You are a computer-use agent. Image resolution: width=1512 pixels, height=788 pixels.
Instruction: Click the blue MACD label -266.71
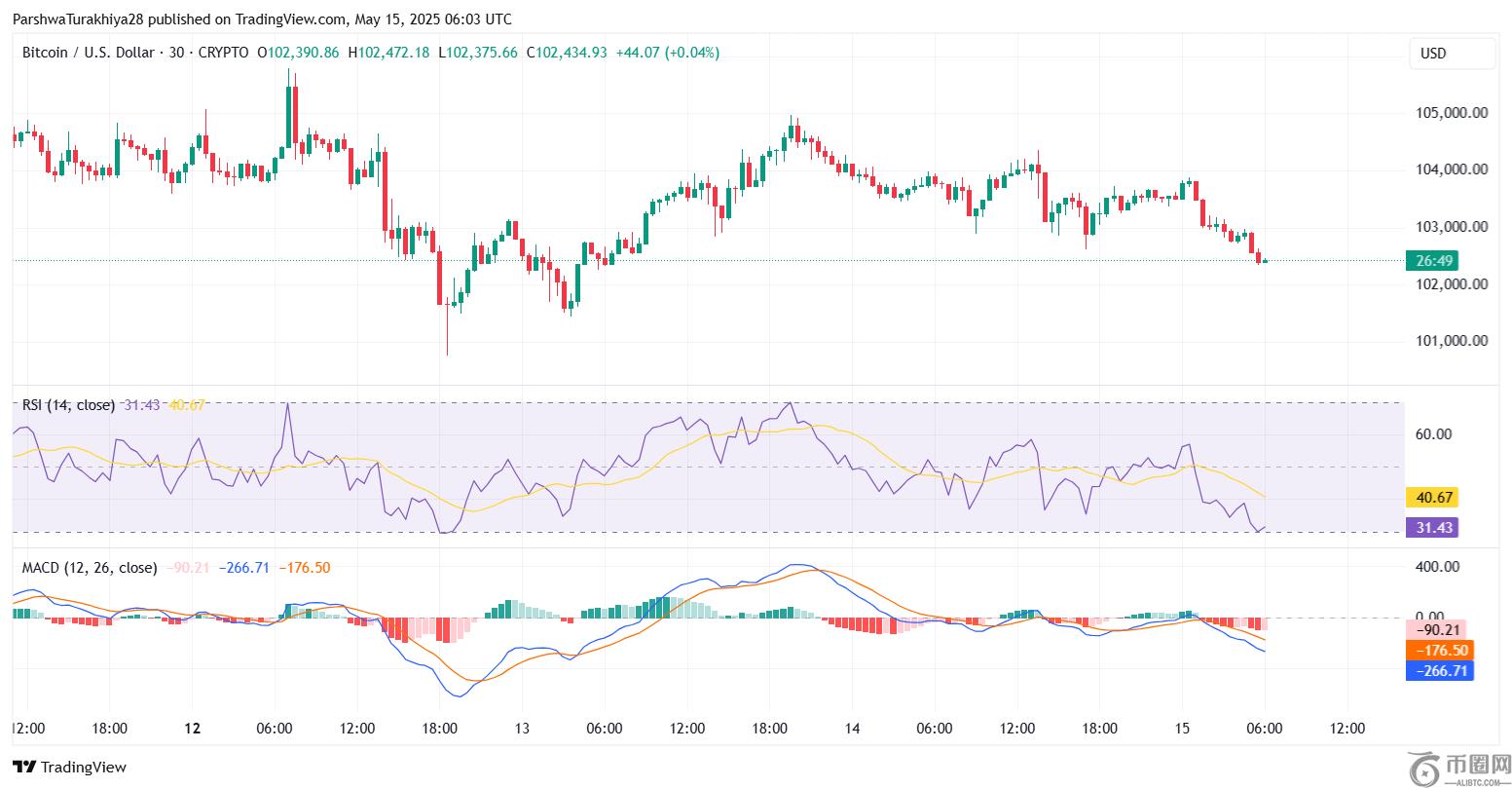click(1440, 670)
